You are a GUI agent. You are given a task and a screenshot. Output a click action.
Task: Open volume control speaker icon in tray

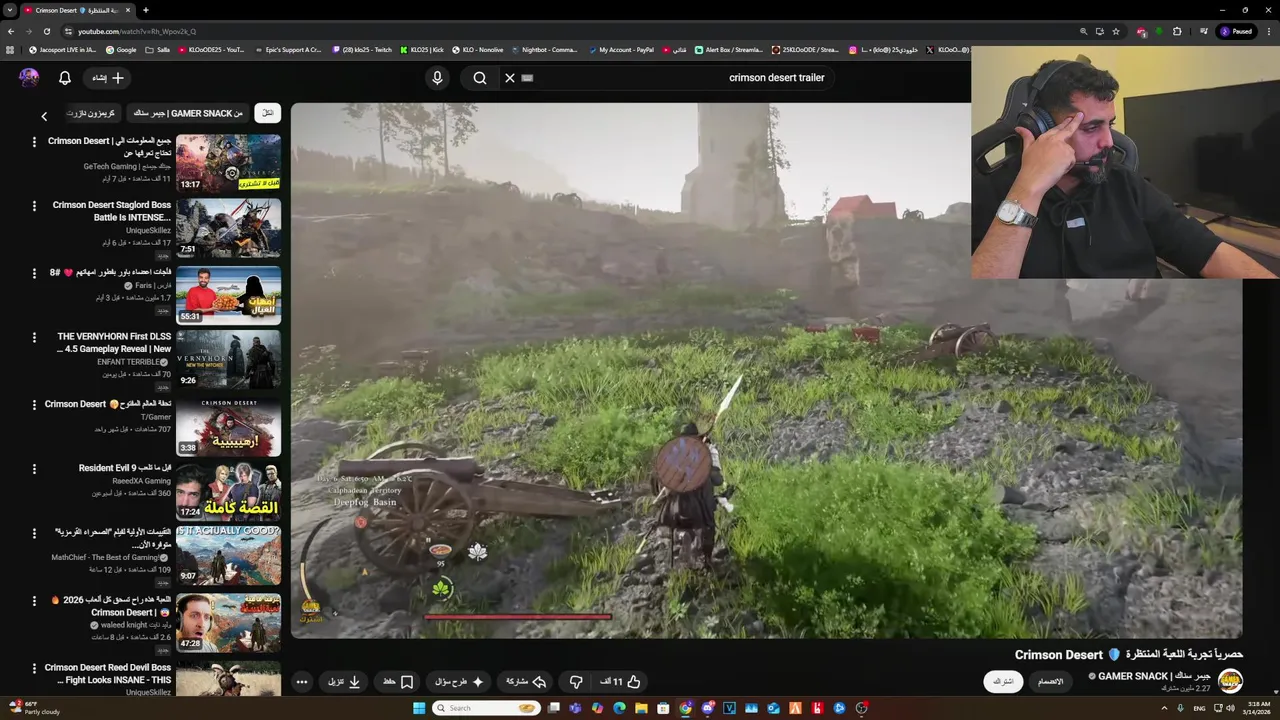tap(1230, 708)
